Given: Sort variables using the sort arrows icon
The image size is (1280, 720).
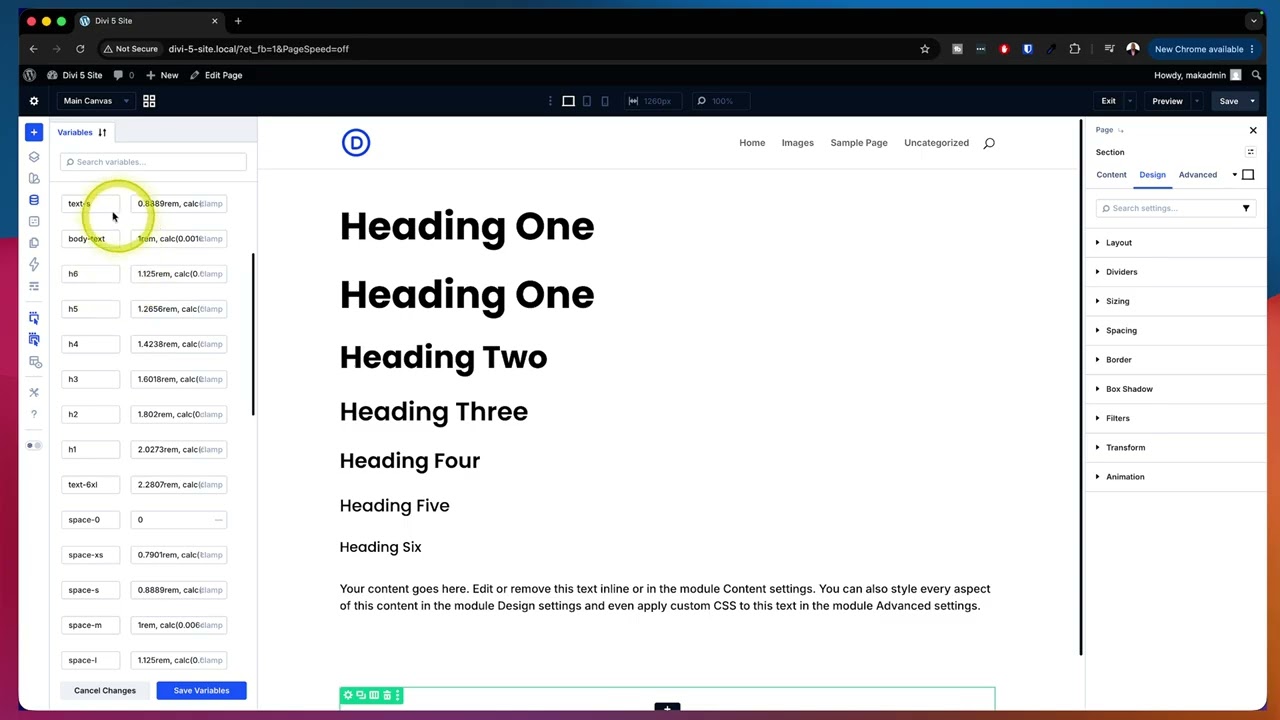Looking at the screenshot, I should (x=102, y=132).
